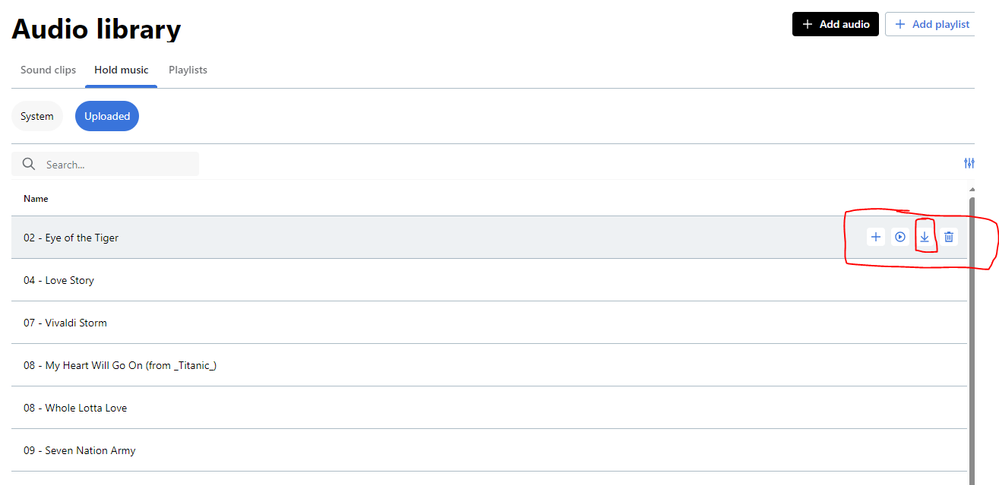Click the scrollbar up arrow
Viewport: 999px width, 485px height.
(972, 190)
